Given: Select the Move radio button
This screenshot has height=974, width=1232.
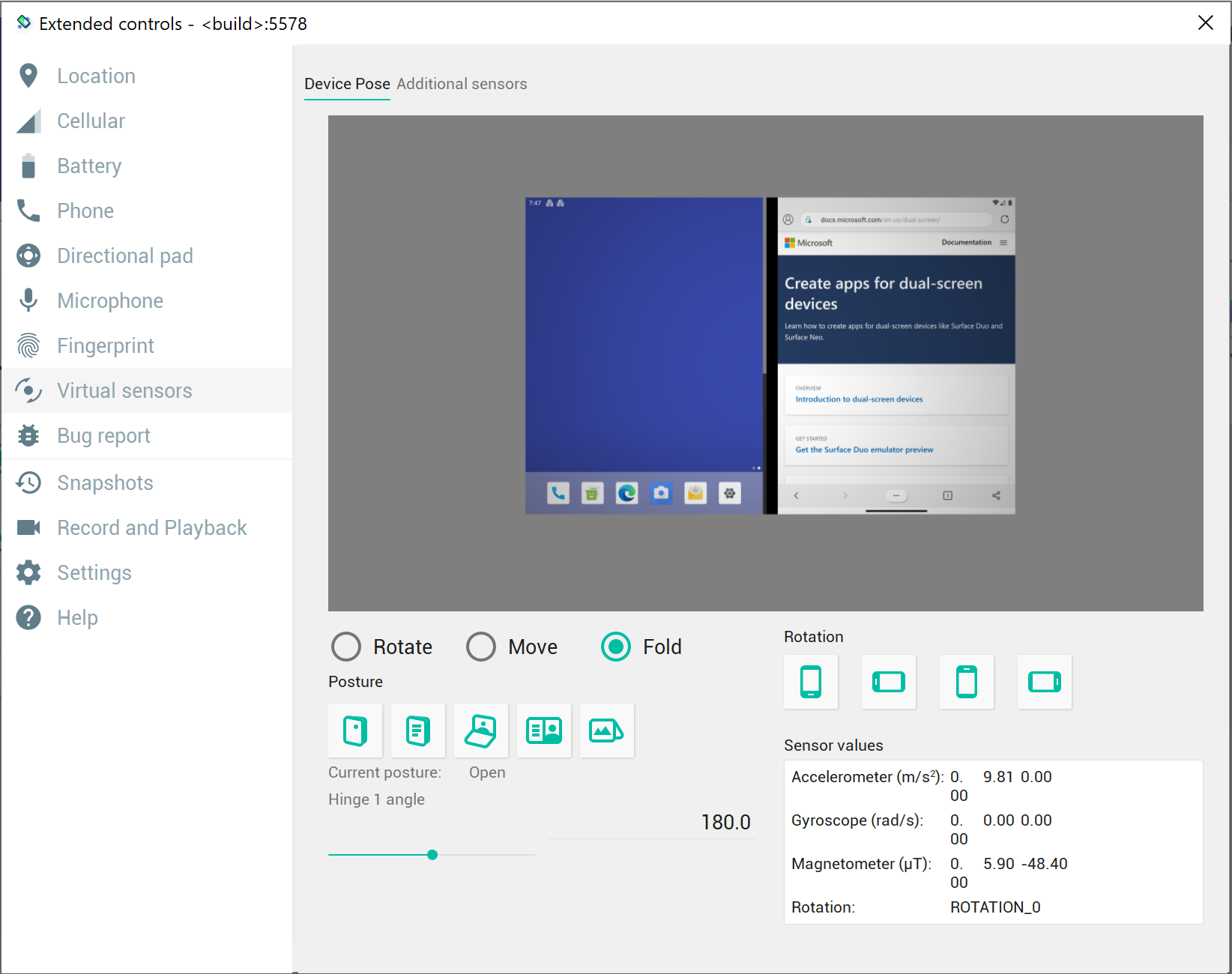Looking at the screenshot, I should 481,647.
